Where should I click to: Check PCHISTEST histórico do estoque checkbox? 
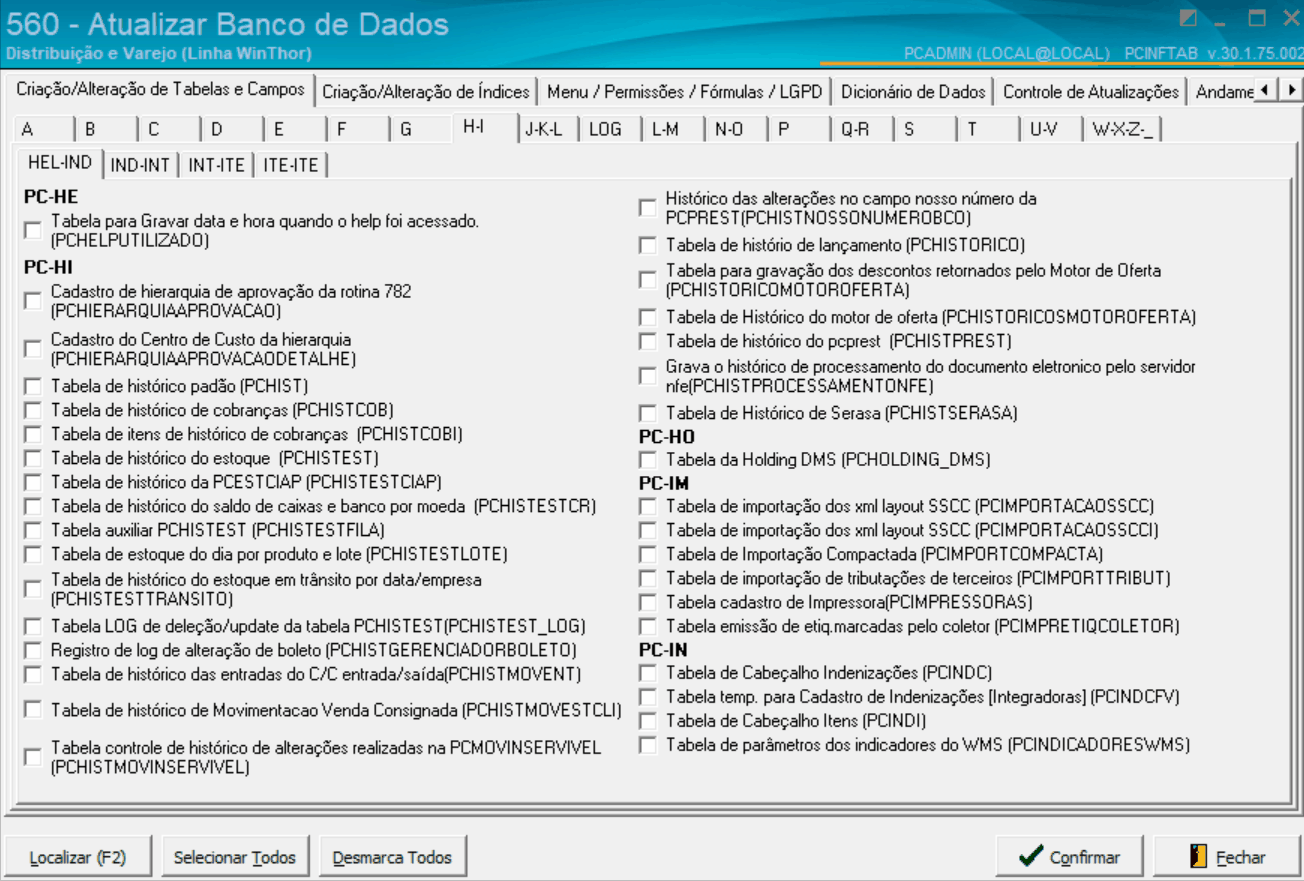coord(33,458)
